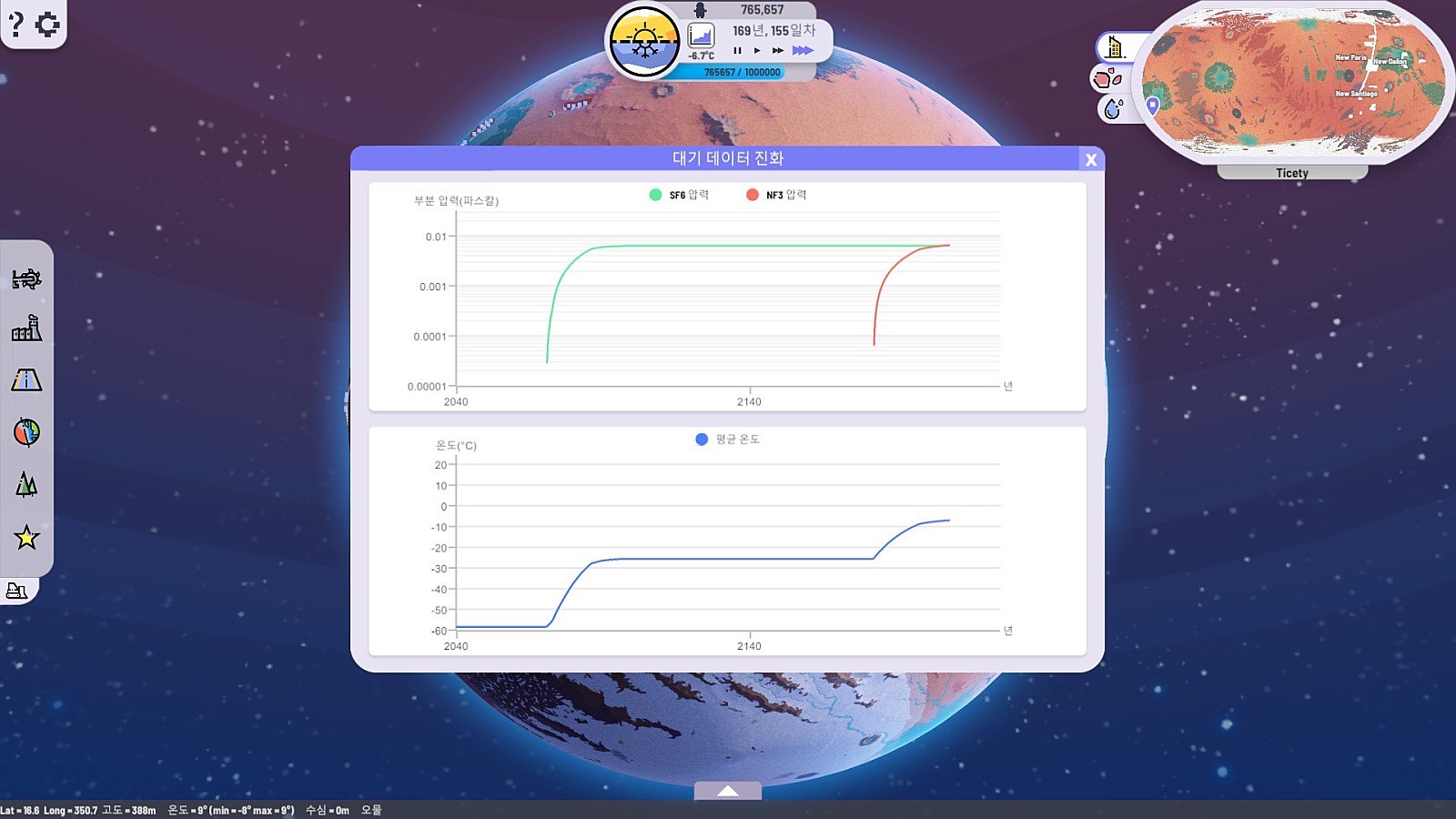The height and width of the screenshot is (819, 1456).
Task: Open the help question mark icon
Action: 15,25
